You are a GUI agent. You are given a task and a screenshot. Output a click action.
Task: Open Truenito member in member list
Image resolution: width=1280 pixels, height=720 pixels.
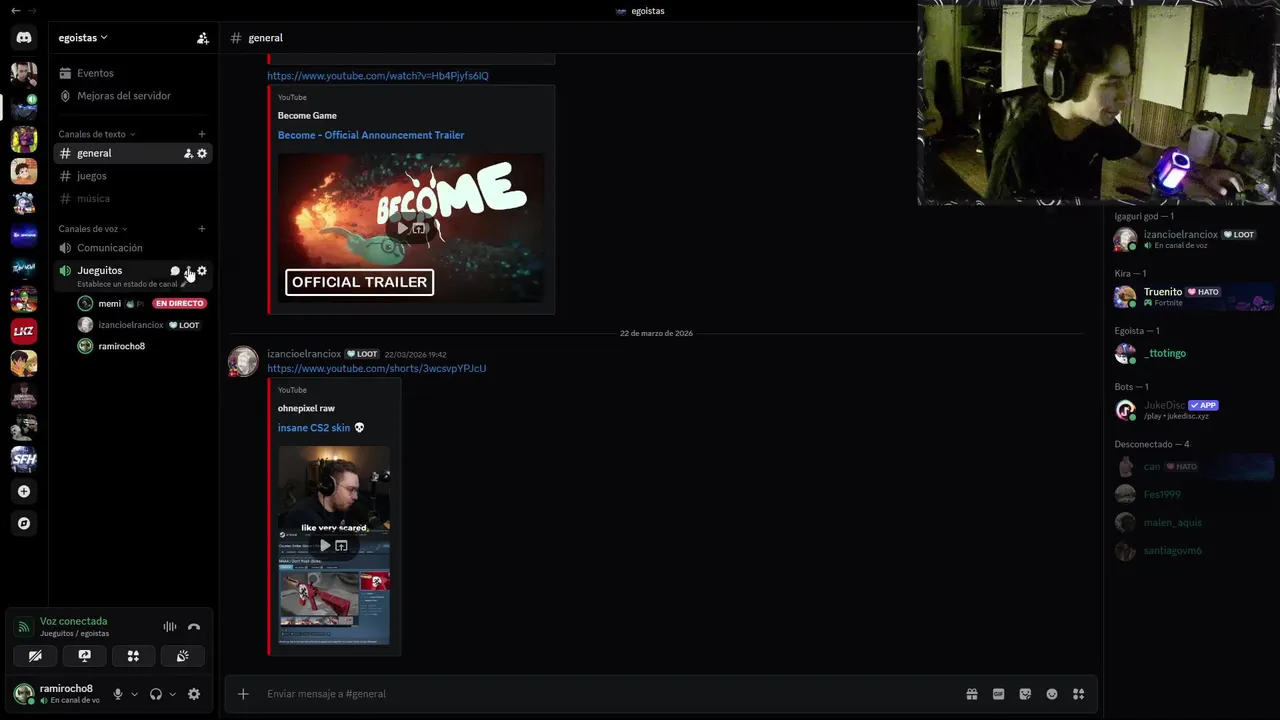[1193, 297]
